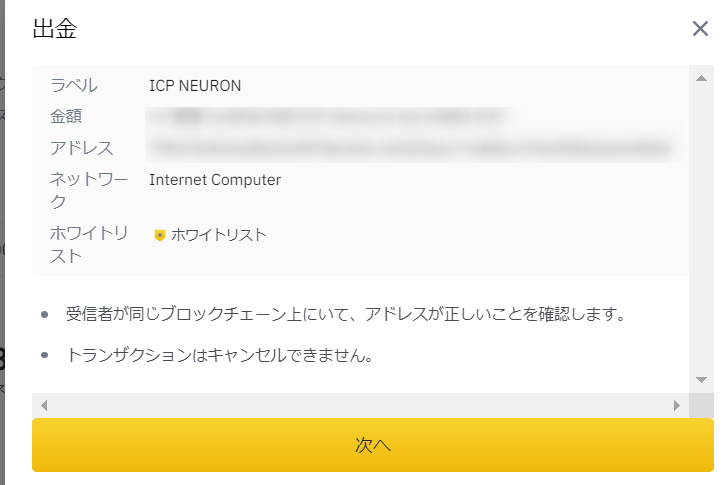
Task: Click the vertical scrollbar track
Action: (701, 229)
